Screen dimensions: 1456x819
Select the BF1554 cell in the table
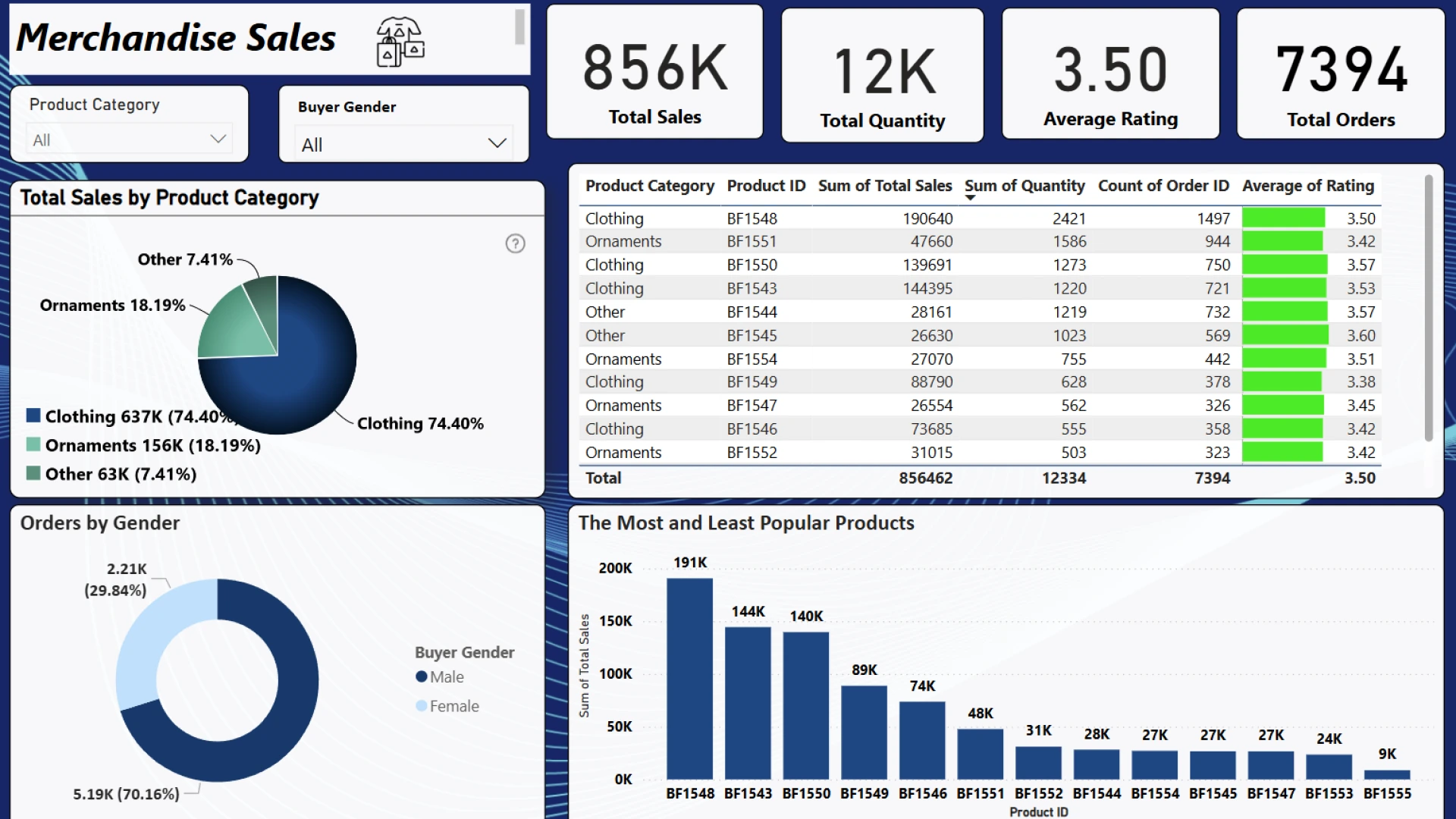pyautogui.click(x=752, y=359)
